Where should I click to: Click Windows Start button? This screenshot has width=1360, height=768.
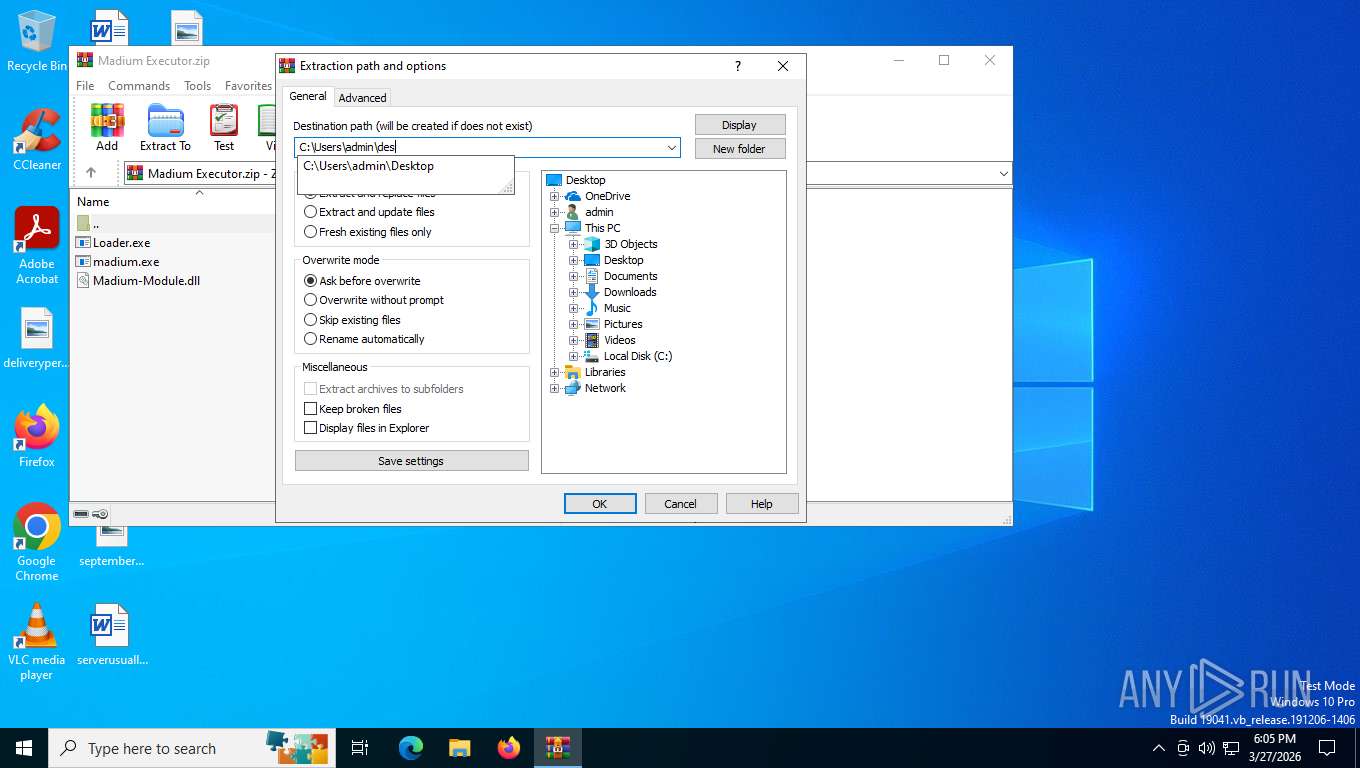point(24,748)
